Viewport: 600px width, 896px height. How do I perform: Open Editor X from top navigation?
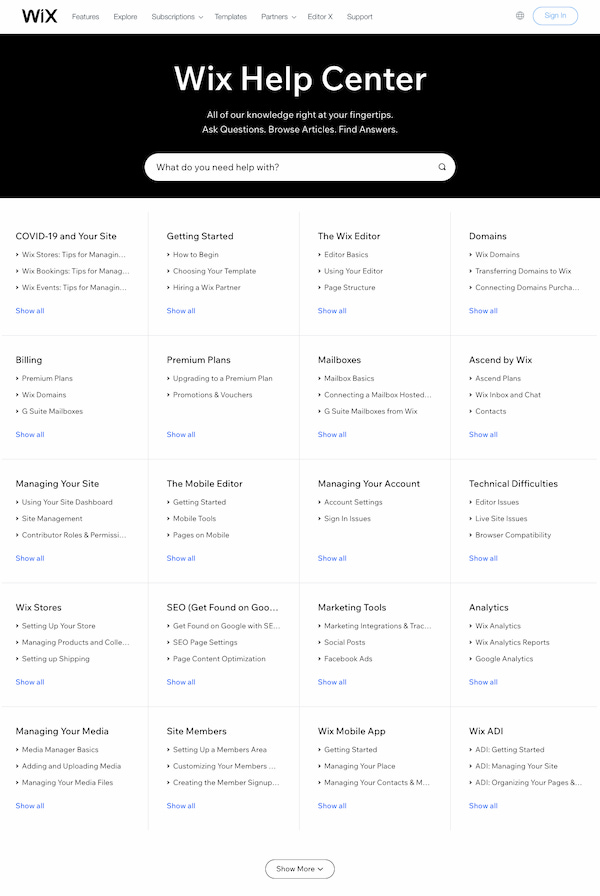click(320, 17)
